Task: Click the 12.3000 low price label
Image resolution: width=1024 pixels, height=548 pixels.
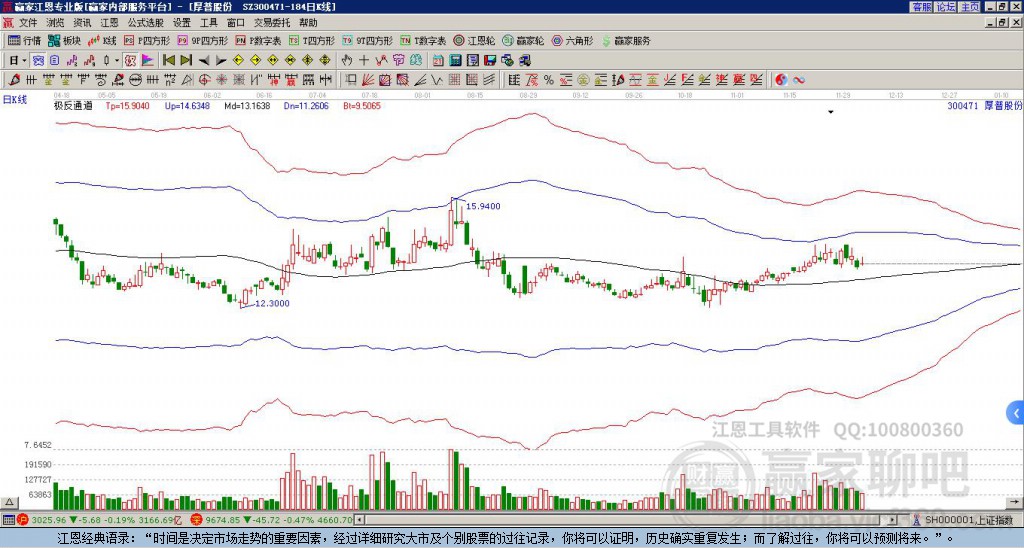Action: tap(272, 304)
